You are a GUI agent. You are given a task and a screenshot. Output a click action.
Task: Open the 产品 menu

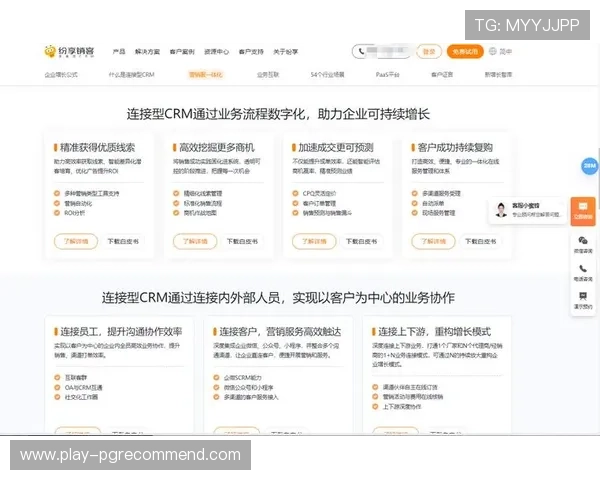[x=119, y=51]
